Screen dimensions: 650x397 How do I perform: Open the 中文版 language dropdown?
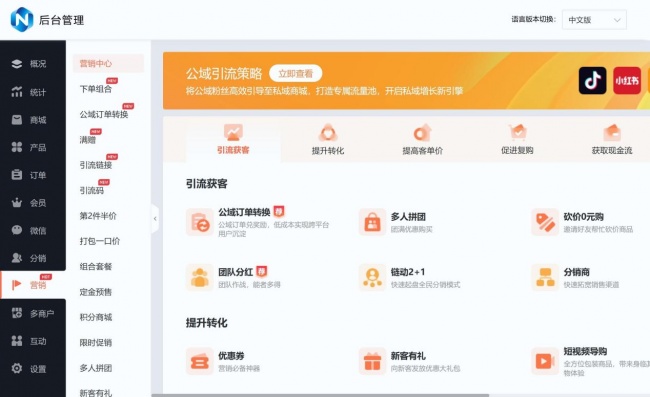pyautogui.click(x=594, y=20)
